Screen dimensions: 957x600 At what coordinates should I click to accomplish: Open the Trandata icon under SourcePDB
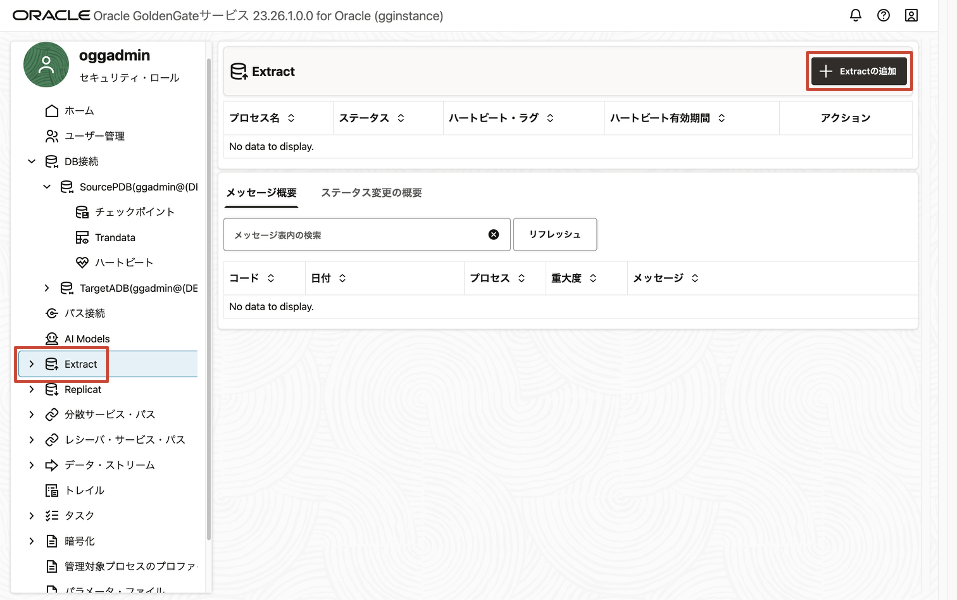coord(83,238)
